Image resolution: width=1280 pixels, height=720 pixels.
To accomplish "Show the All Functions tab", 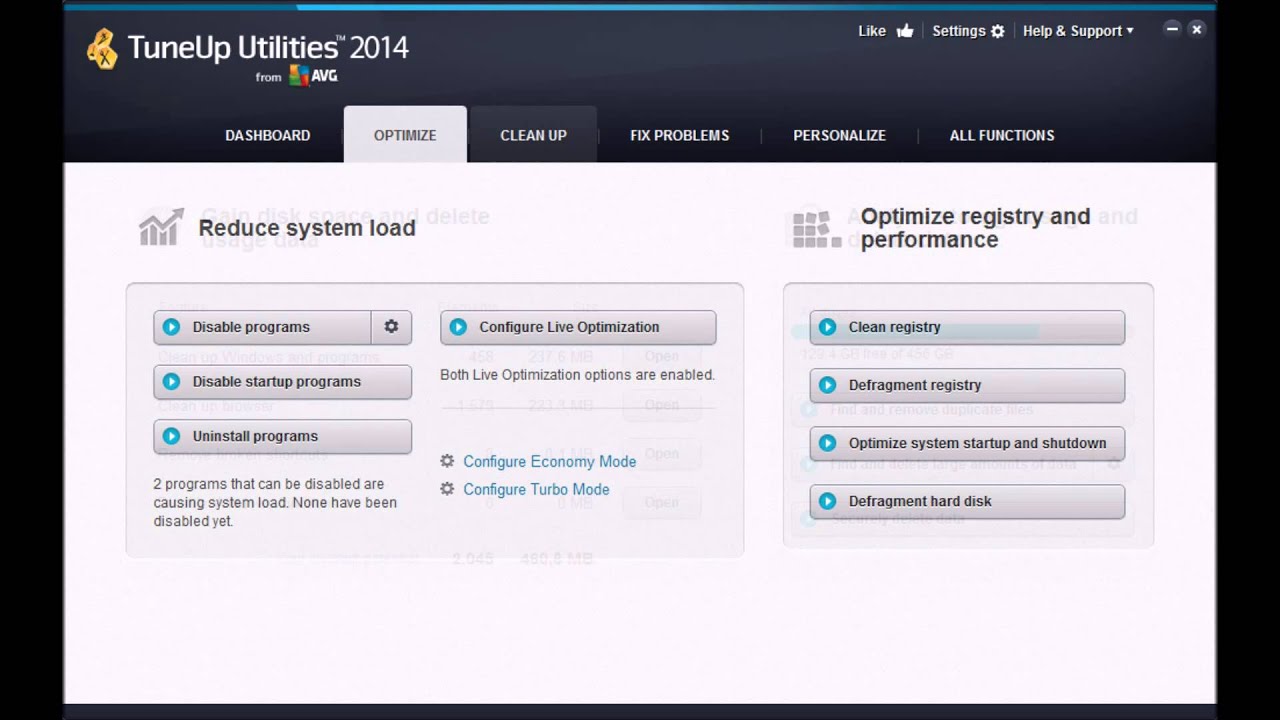I will click(1002, 135).
